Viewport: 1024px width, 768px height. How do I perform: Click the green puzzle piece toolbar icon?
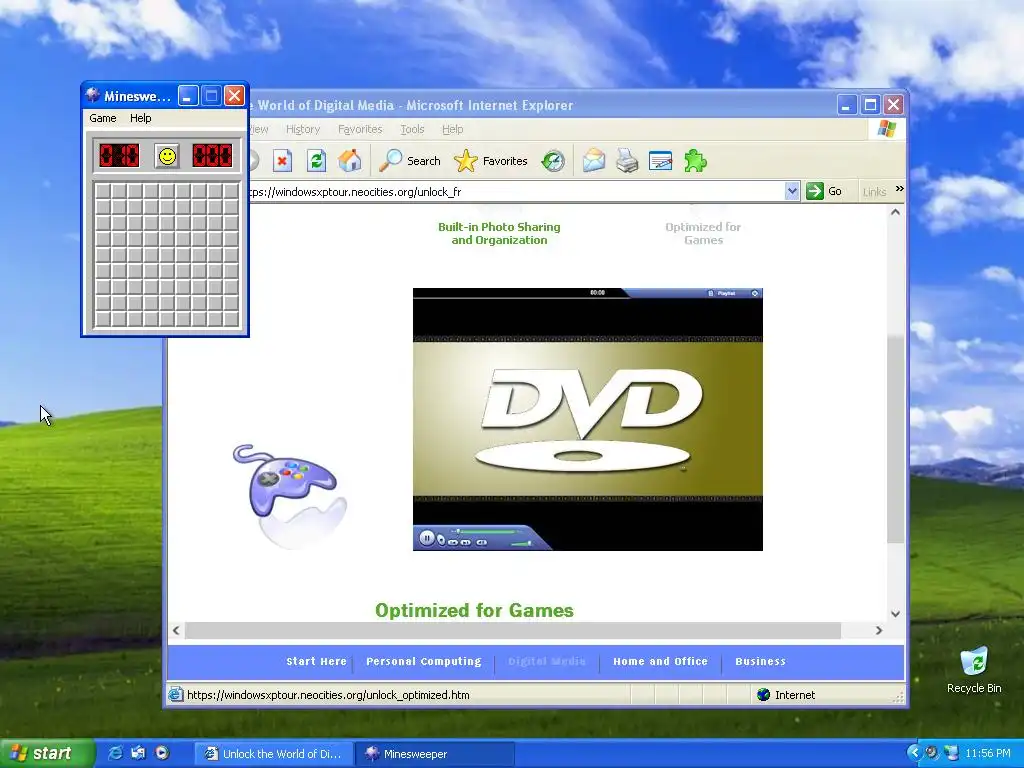(x=696, y=161)
